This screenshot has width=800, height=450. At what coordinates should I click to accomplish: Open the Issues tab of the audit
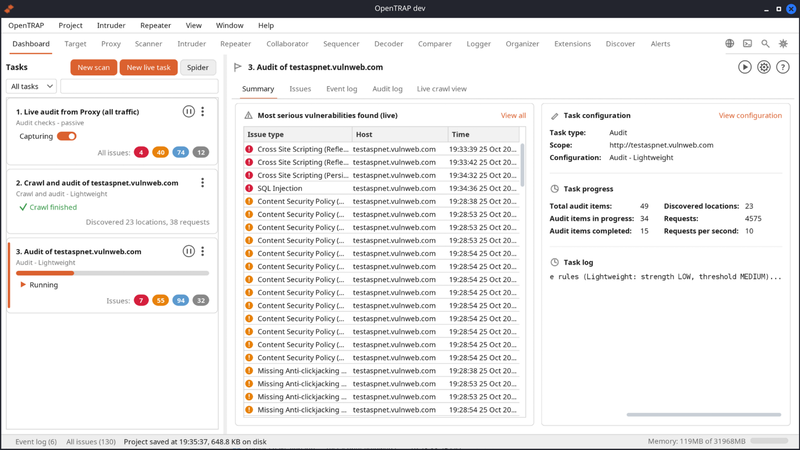click(300, 89)
